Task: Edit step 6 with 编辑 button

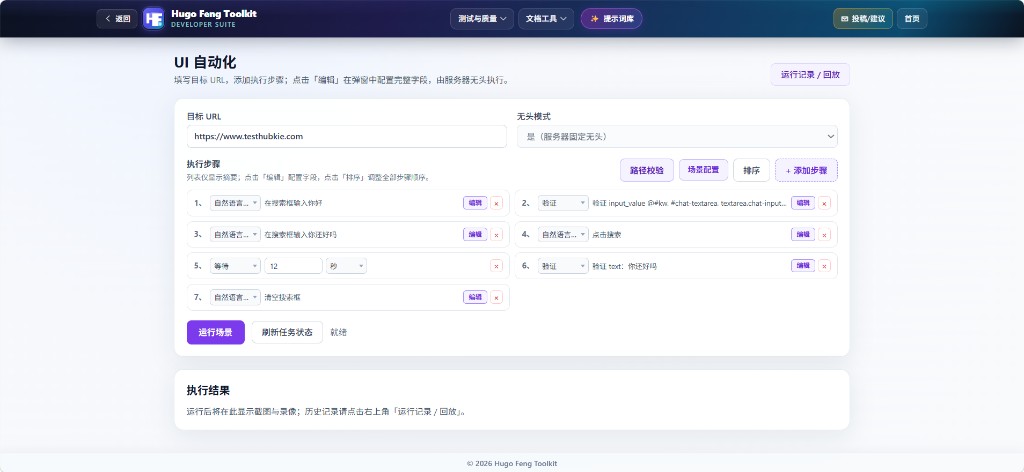Action: (x=803, y=266)
